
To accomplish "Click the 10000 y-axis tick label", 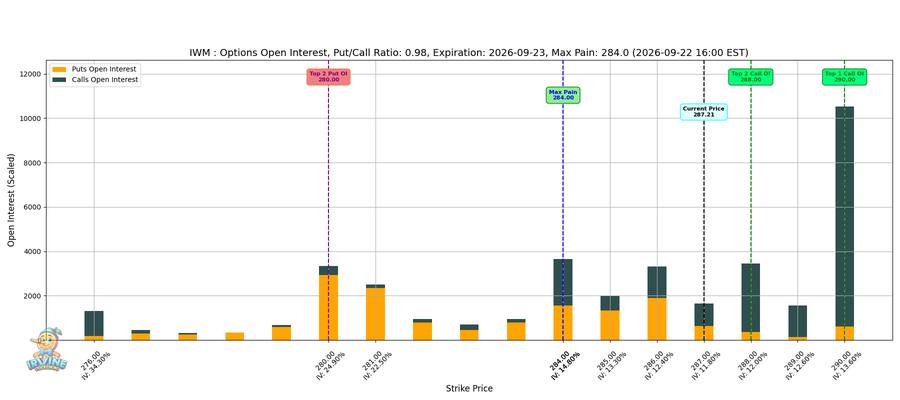I will (x=31, y=118).
